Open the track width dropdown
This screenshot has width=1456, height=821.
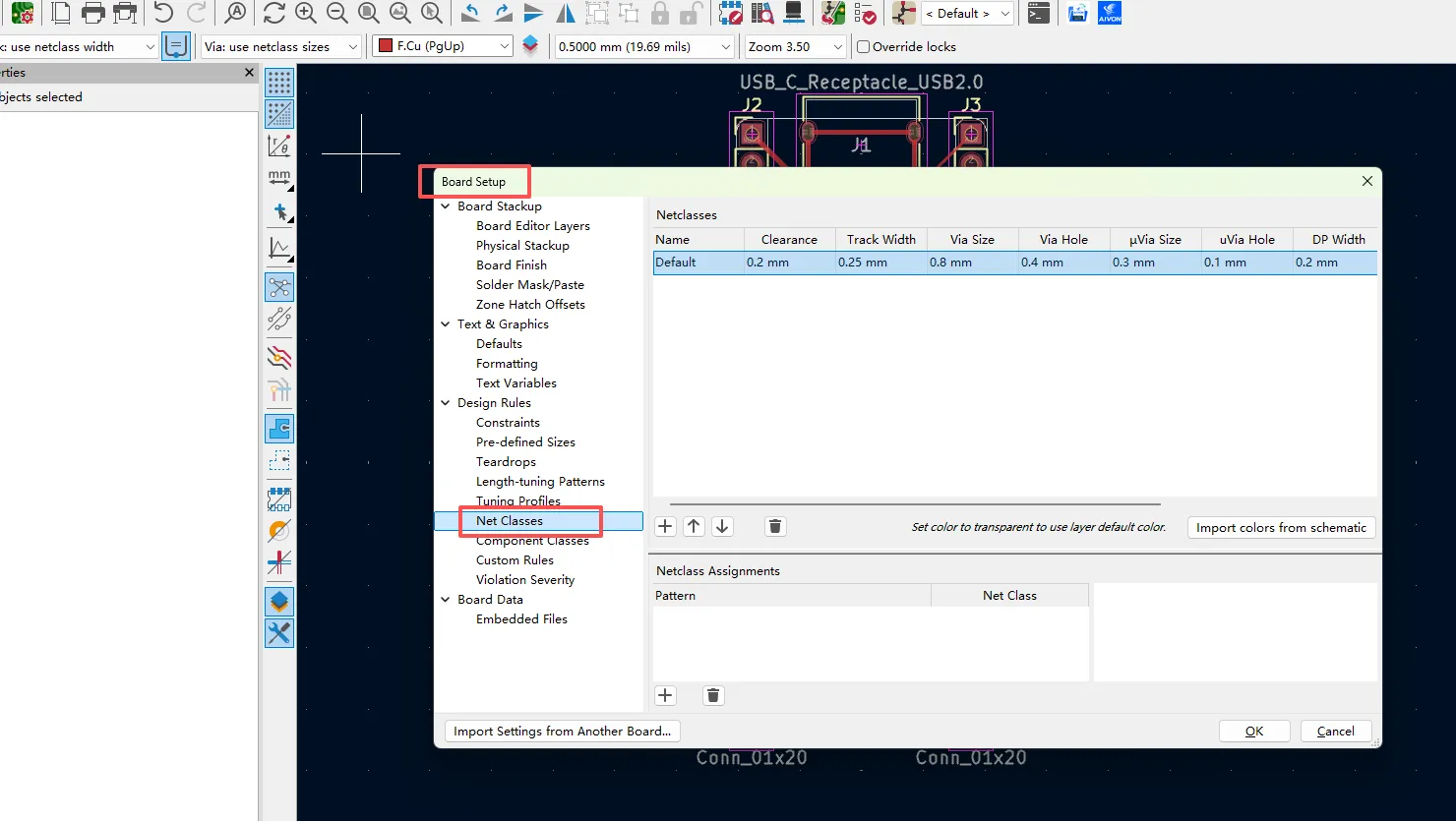79,46
